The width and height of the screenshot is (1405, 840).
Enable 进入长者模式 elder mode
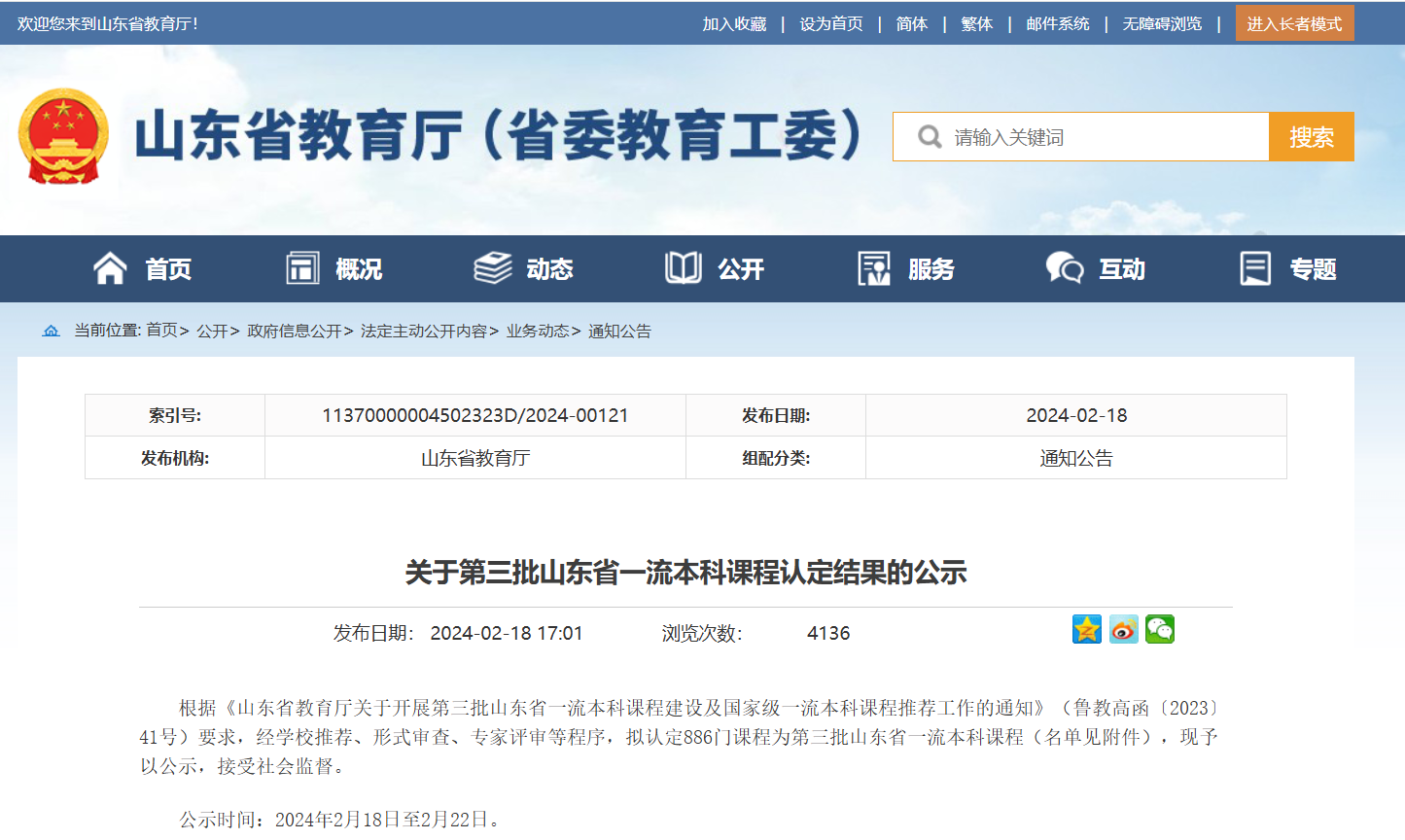[1294, 23]
